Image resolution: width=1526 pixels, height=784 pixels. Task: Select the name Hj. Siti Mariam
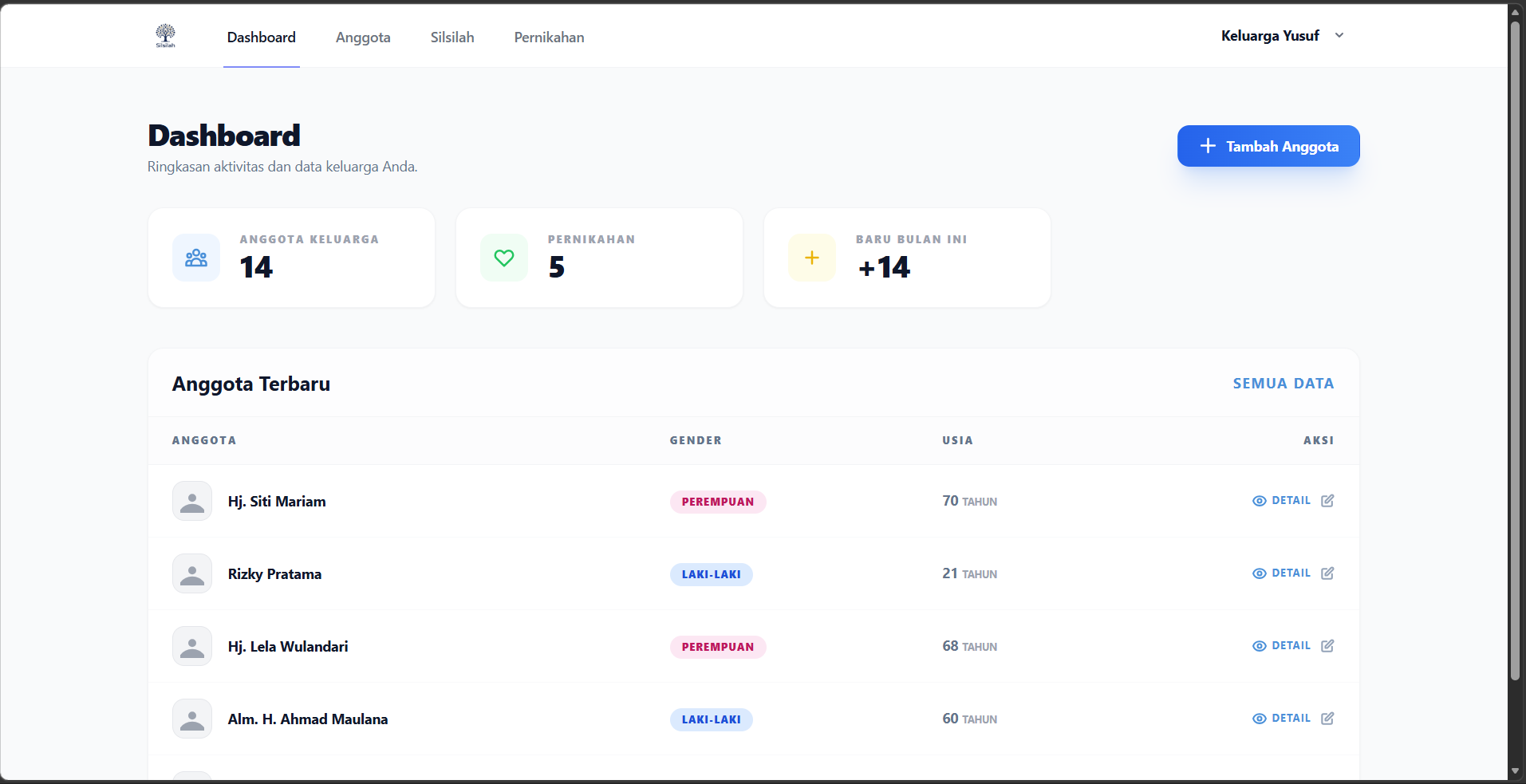(x=277, y=502)
